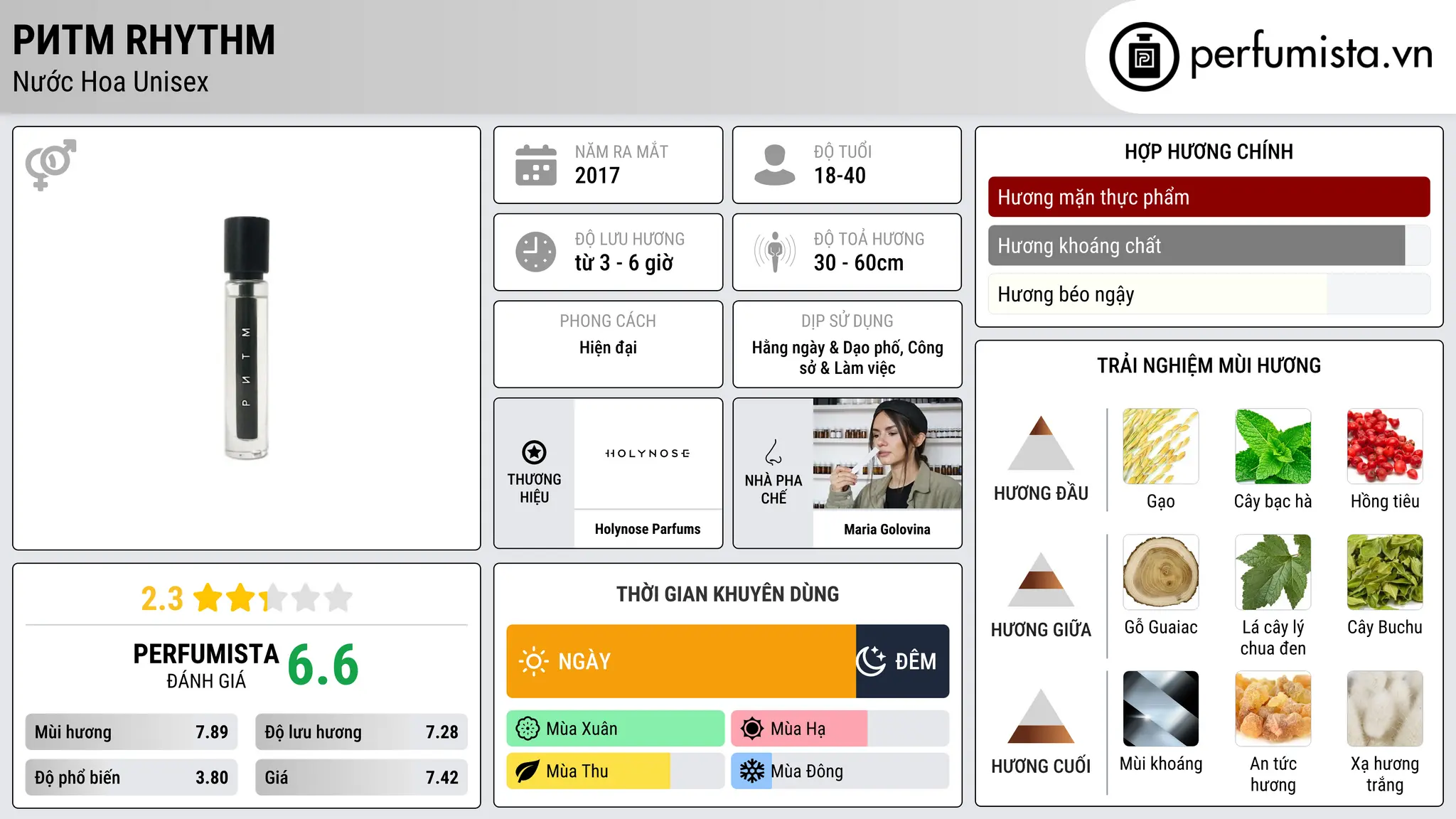Click the sillage projection icon
1456x819 pixels.
(x=775, y=252)
